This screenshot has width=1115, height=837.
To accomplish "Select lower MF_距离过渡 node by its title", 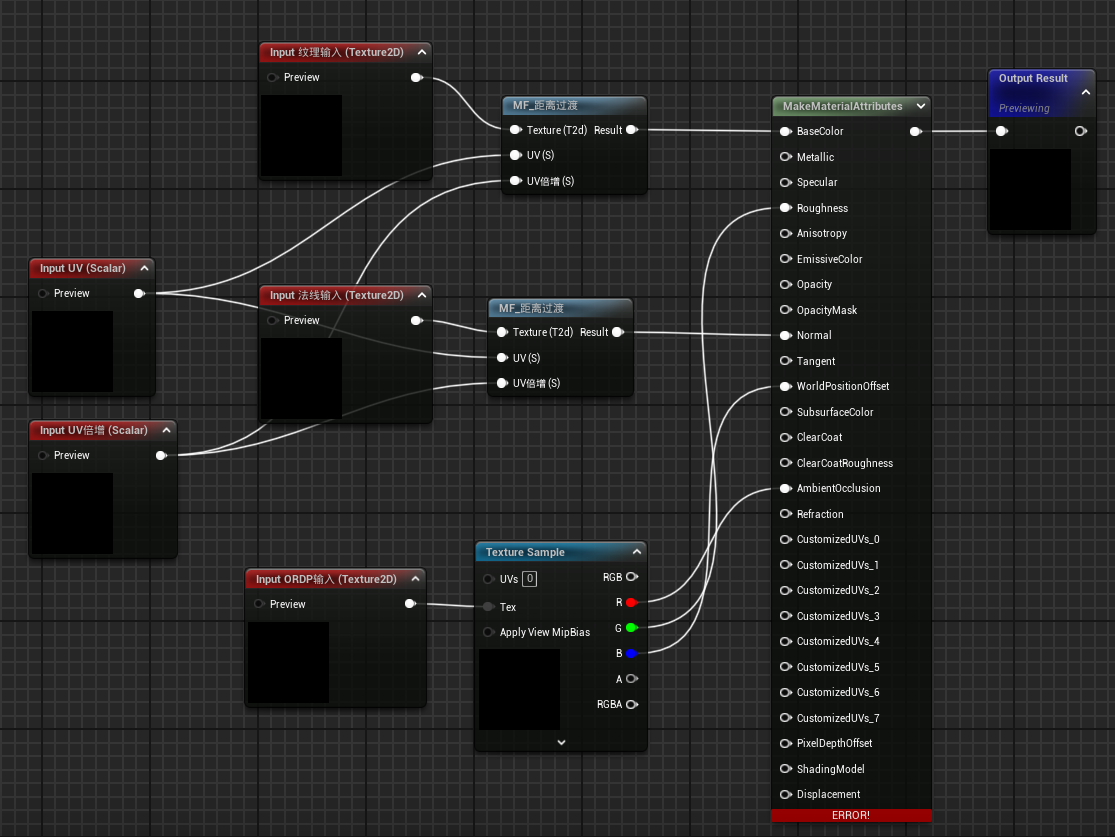I will (531, 308).
